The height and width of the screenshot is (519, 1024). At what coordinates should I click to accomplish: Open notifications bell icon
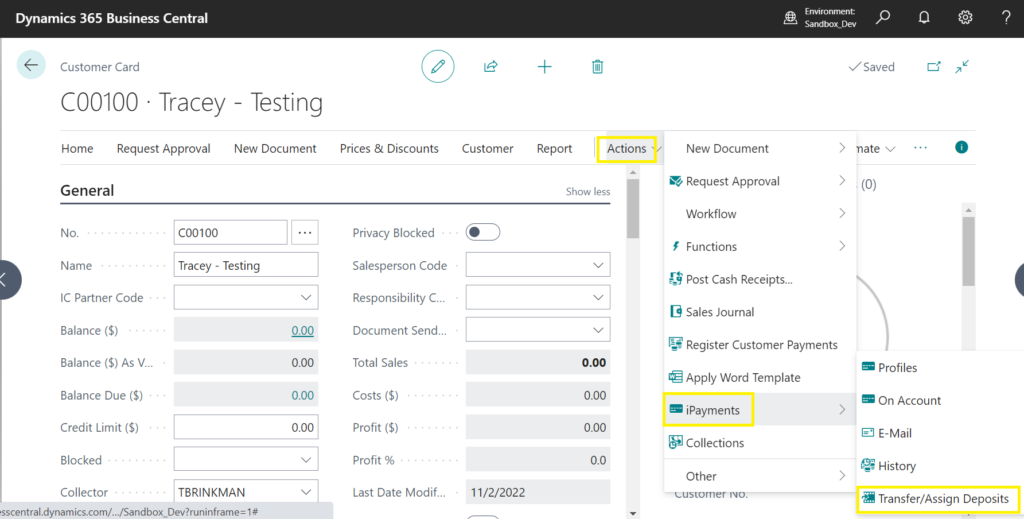(924, 18)
